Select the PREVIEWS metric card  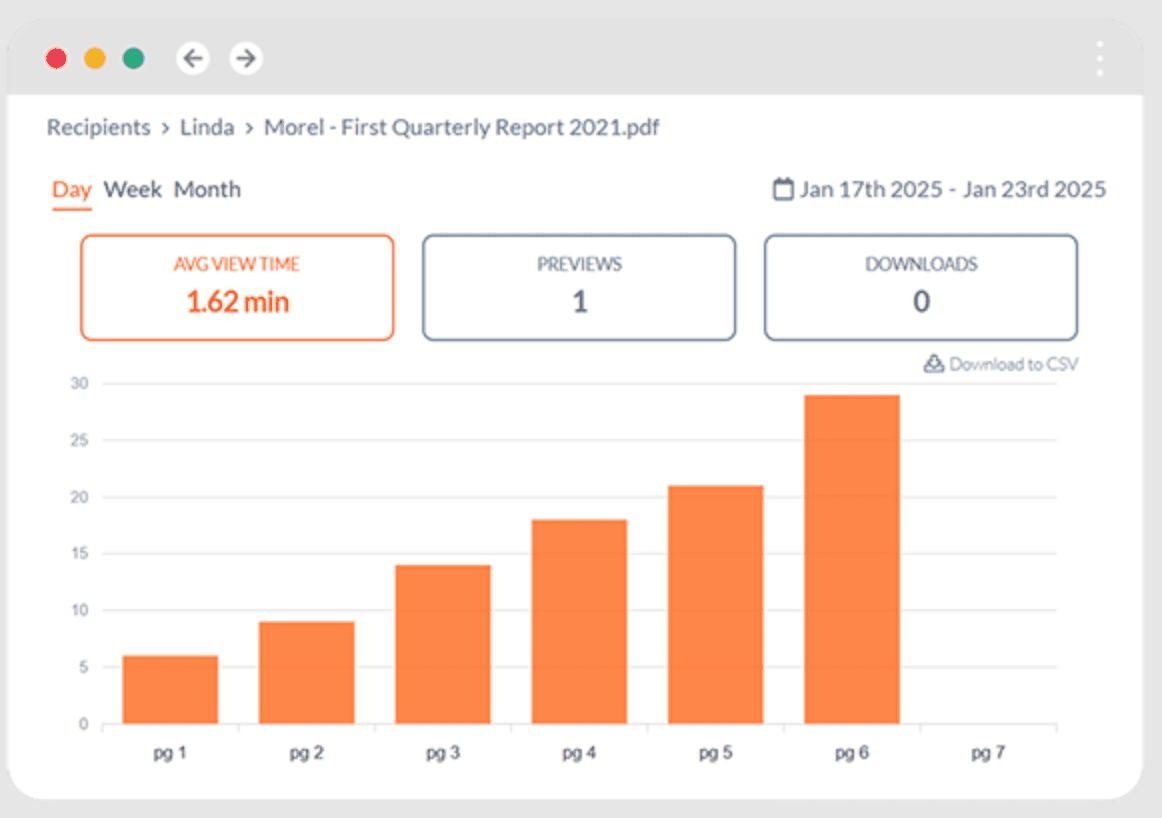(579, 287)
